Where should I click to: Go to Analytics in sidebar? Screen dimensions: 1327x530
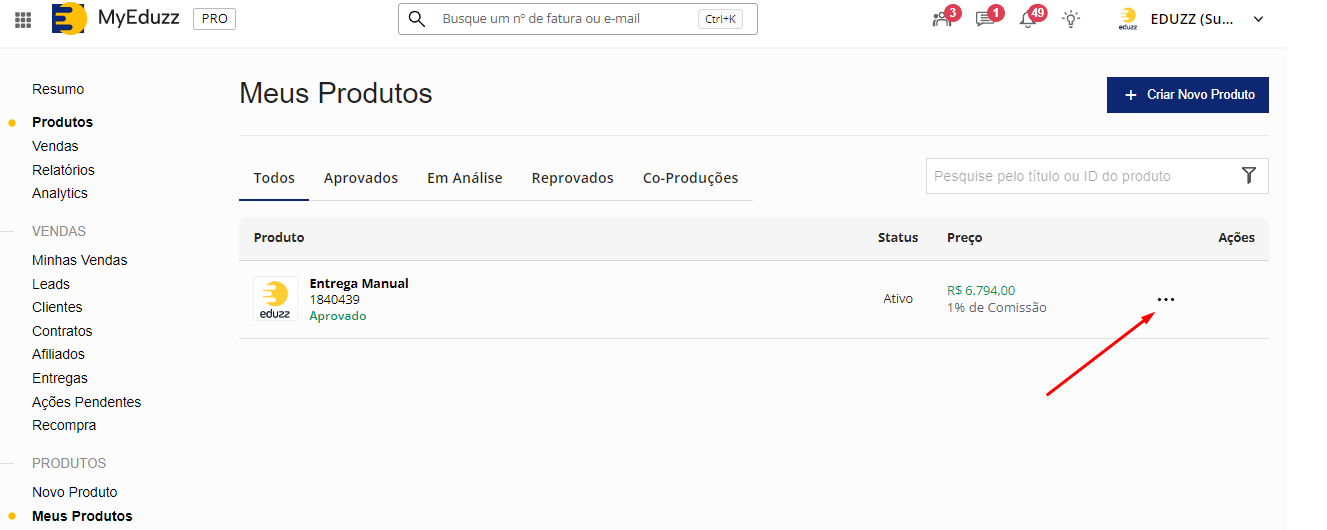tap(60, 193)
